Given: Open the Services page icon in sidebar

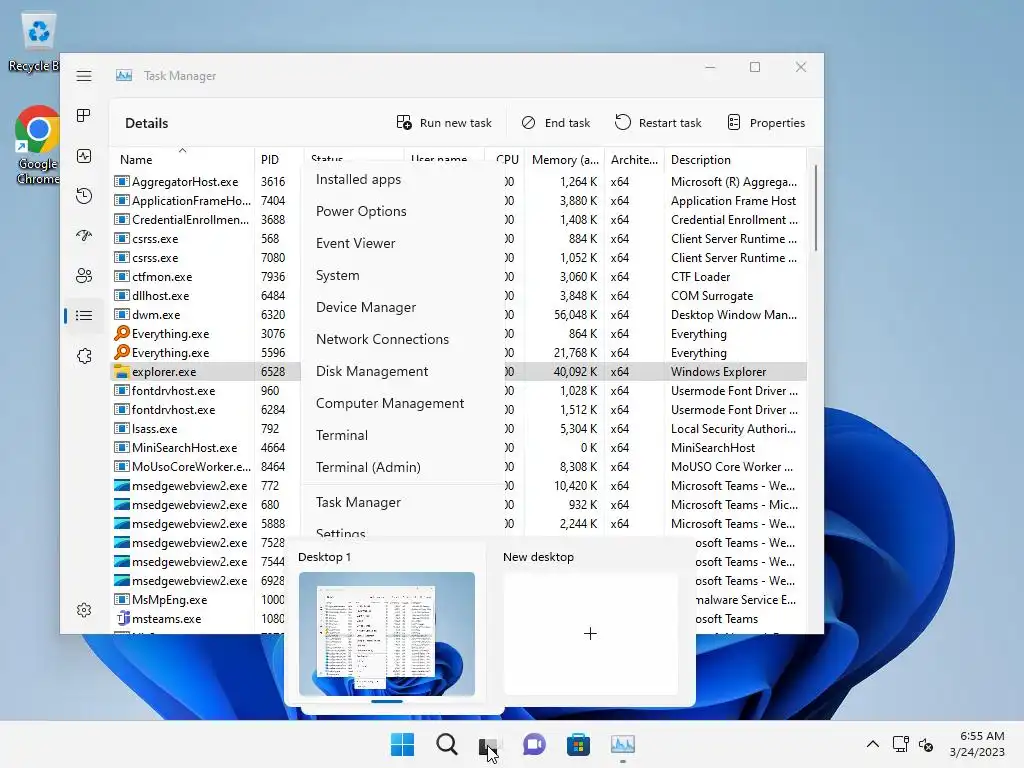Looking at the screenshot, I should (x=84, y=356).
